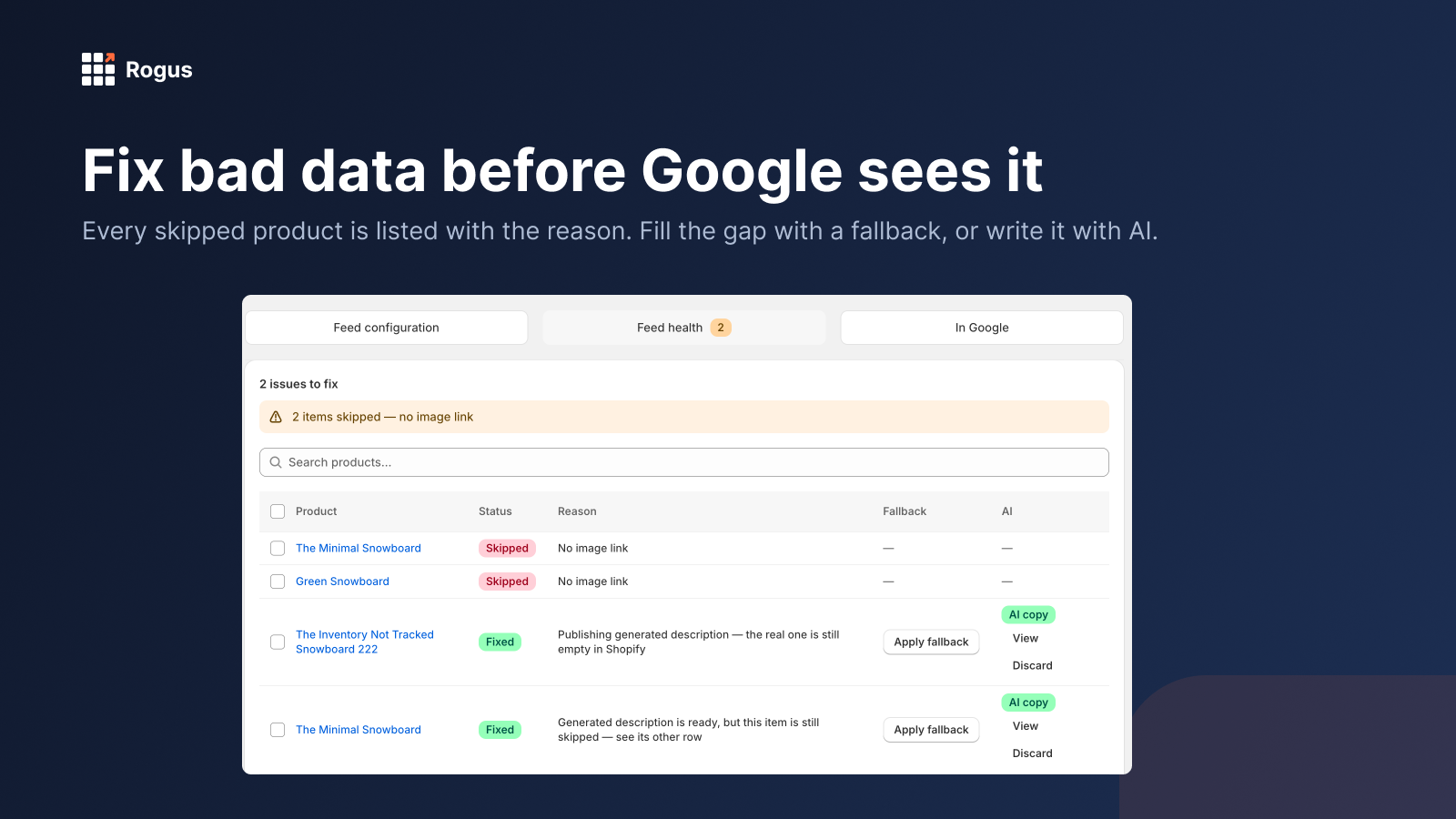Screen dimensions: 1456x819
Task: Click the AI copy badge in last row
Action: (x=1028, y=703)
